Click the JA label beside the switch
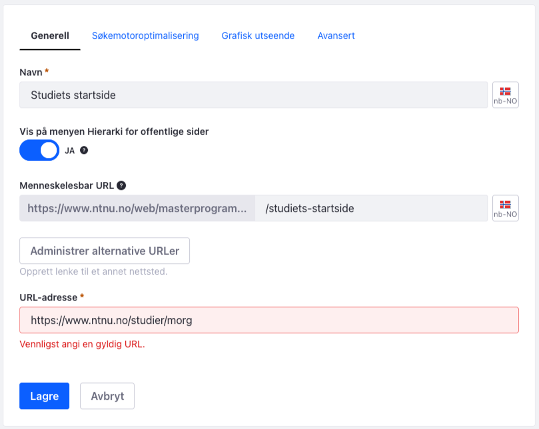This screenshot has width=539, height=429. tap(70, 151)
